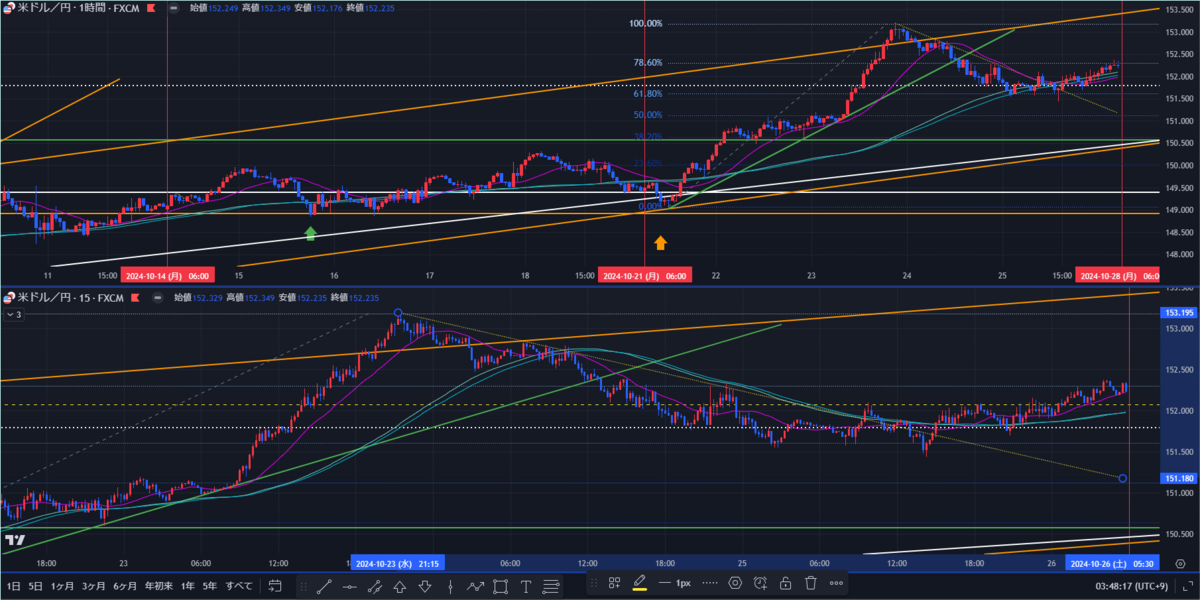Click the red flag on the 1時間 chart
This screenshot has height=600, width=1200.
(151, 7)
